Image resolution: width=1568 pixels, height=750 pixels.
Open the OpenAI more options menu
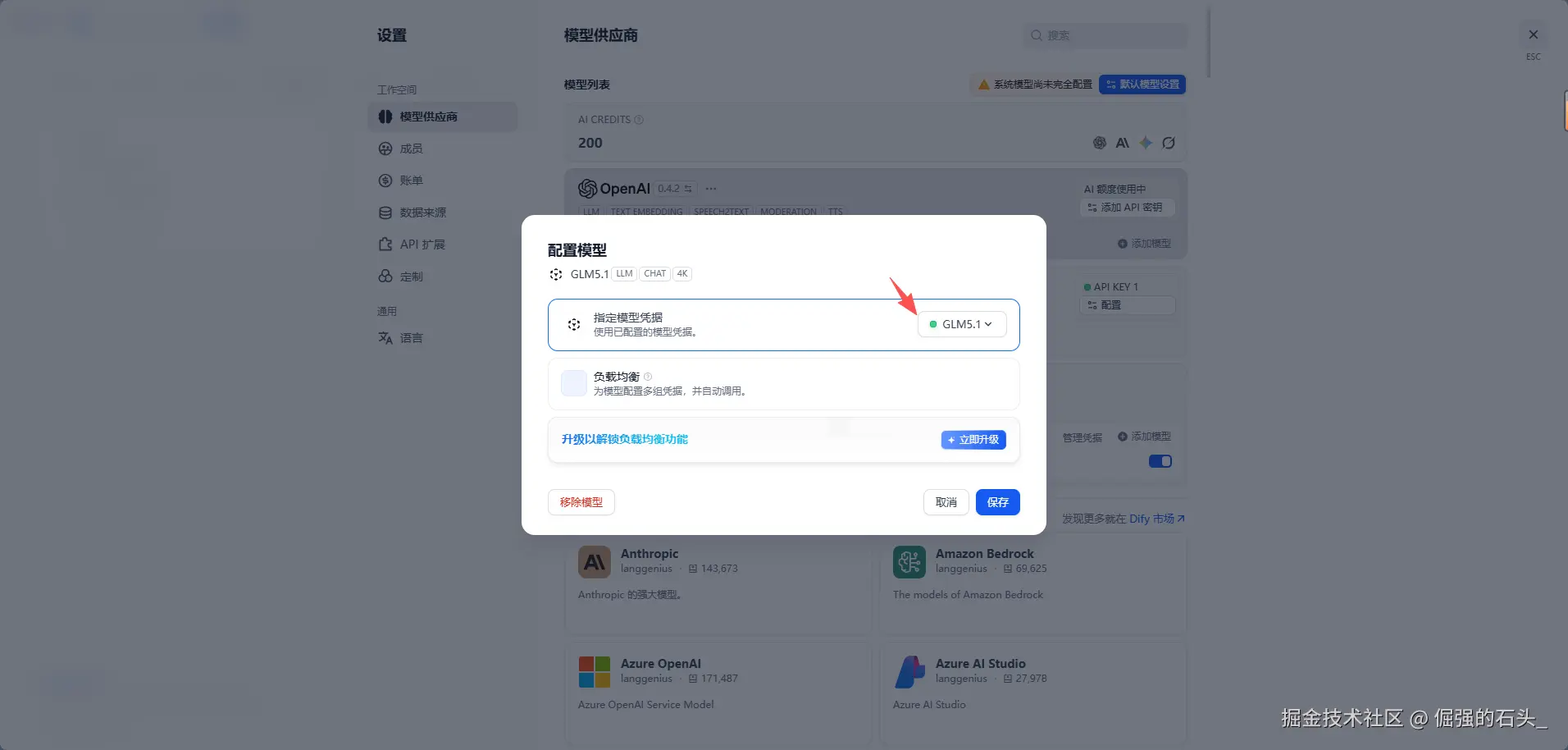tap(711, 189)
